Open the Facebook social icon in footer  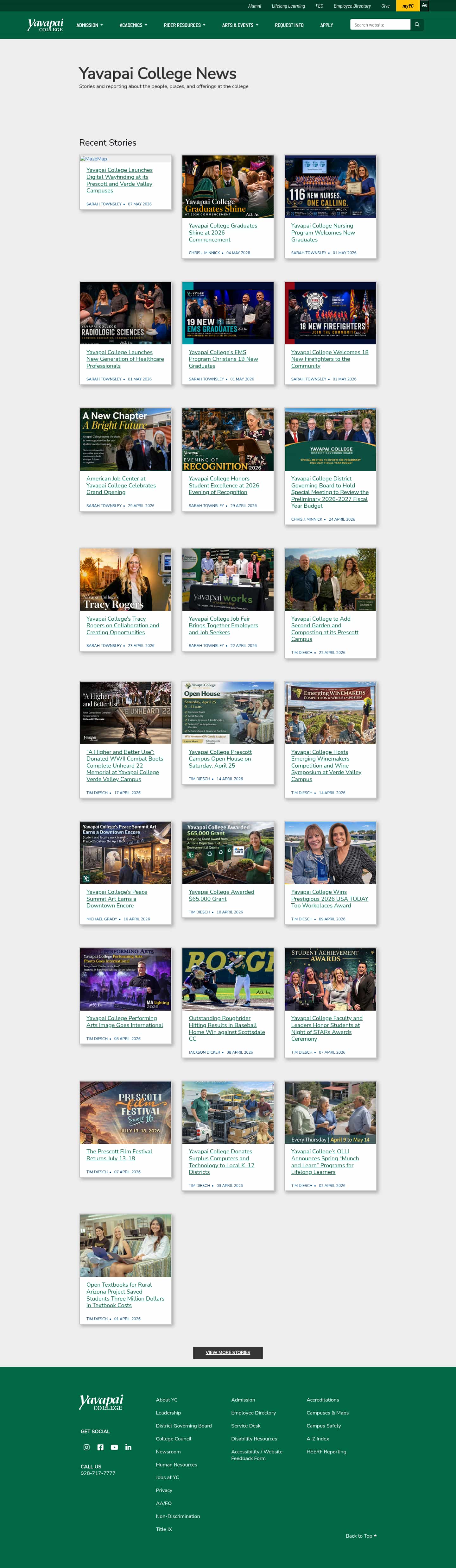click(x=100, y=1447)
